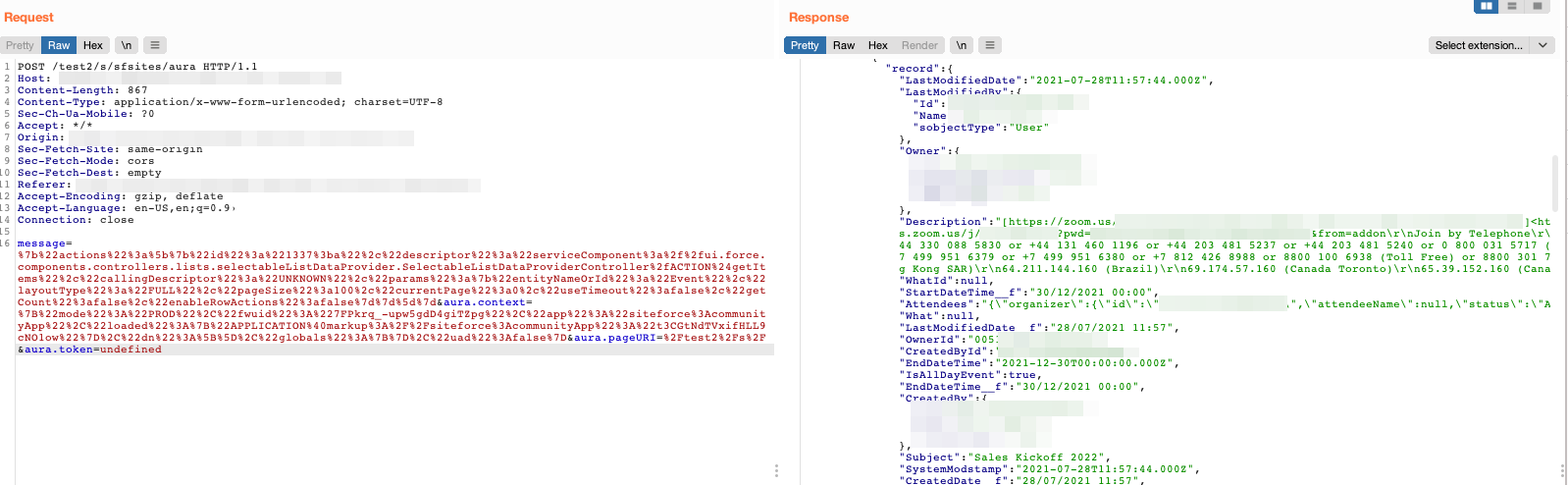Click the Content-Type header line
This screenshot has height=485, width=1568.
pos(230,102)
